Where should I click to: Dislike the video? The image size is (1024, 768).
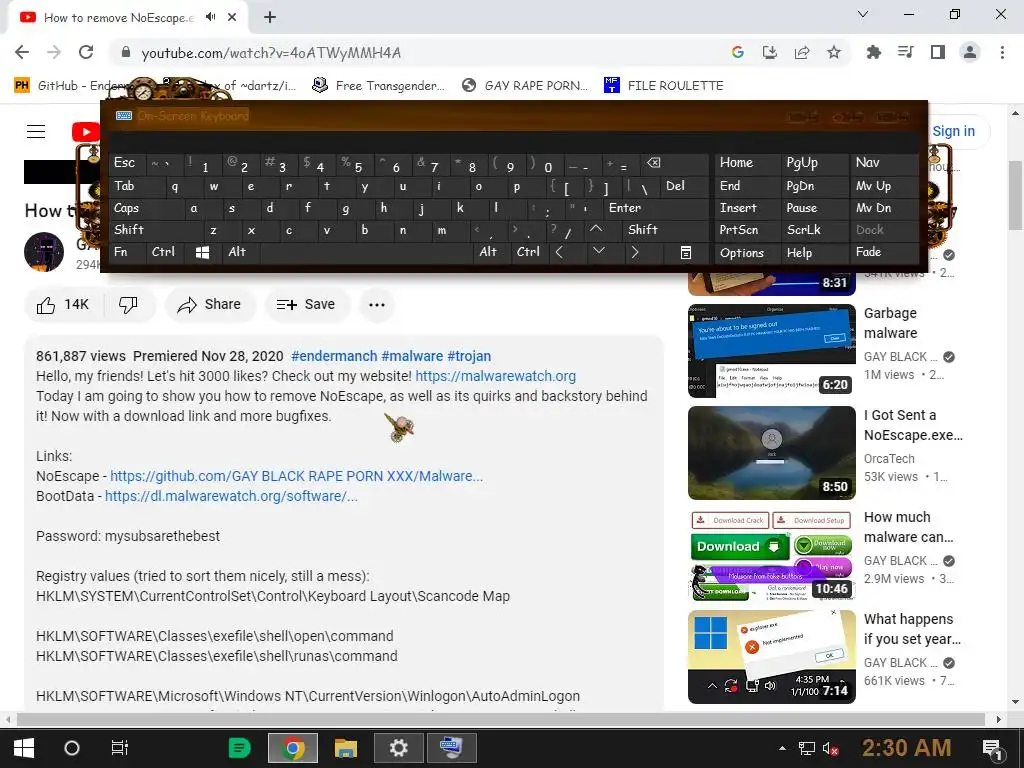pyautogui.click(x=129, y=304)
